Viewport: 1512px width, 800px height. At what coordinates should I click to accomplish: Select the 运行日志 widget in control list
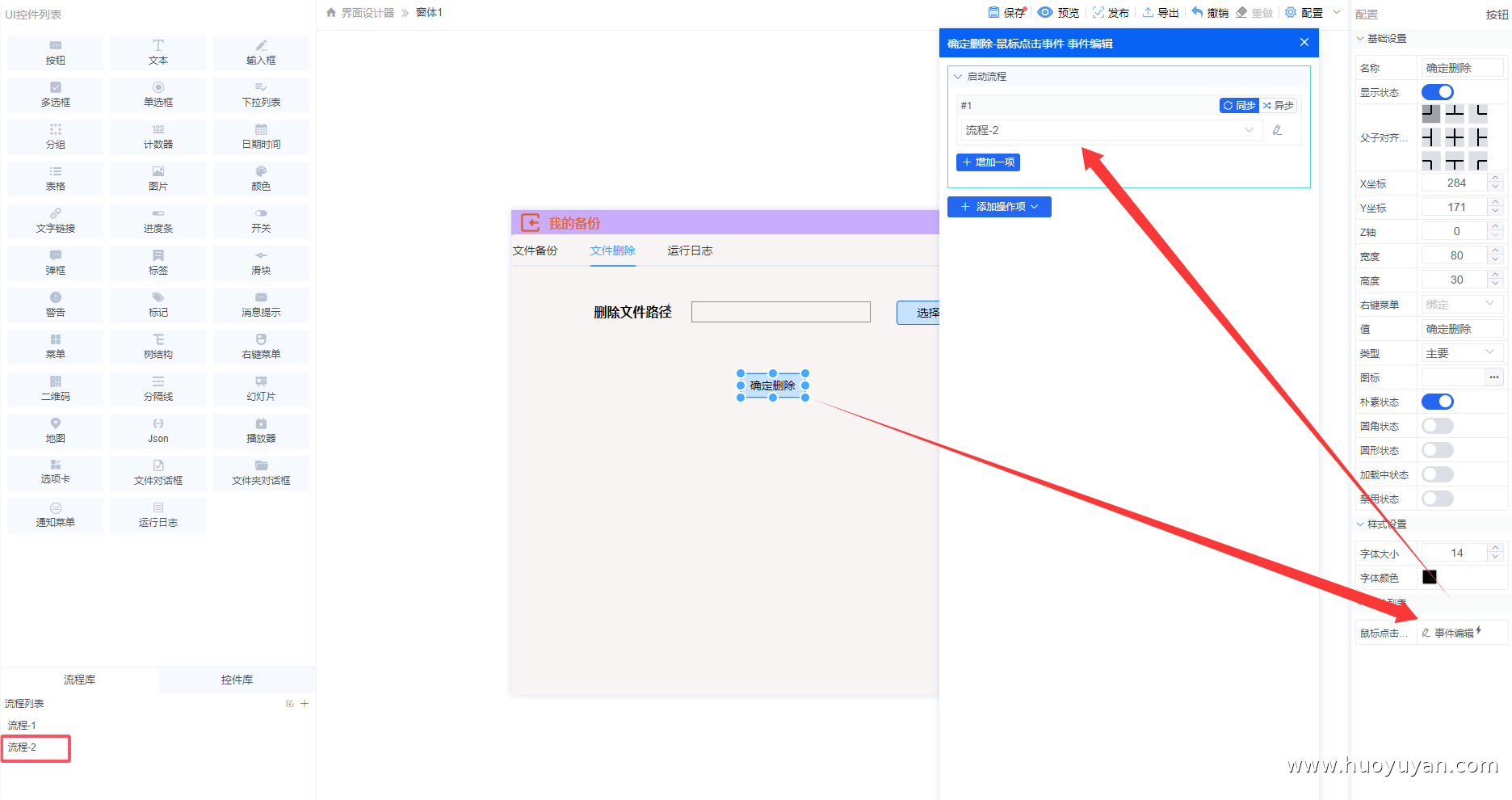point(158,516)
